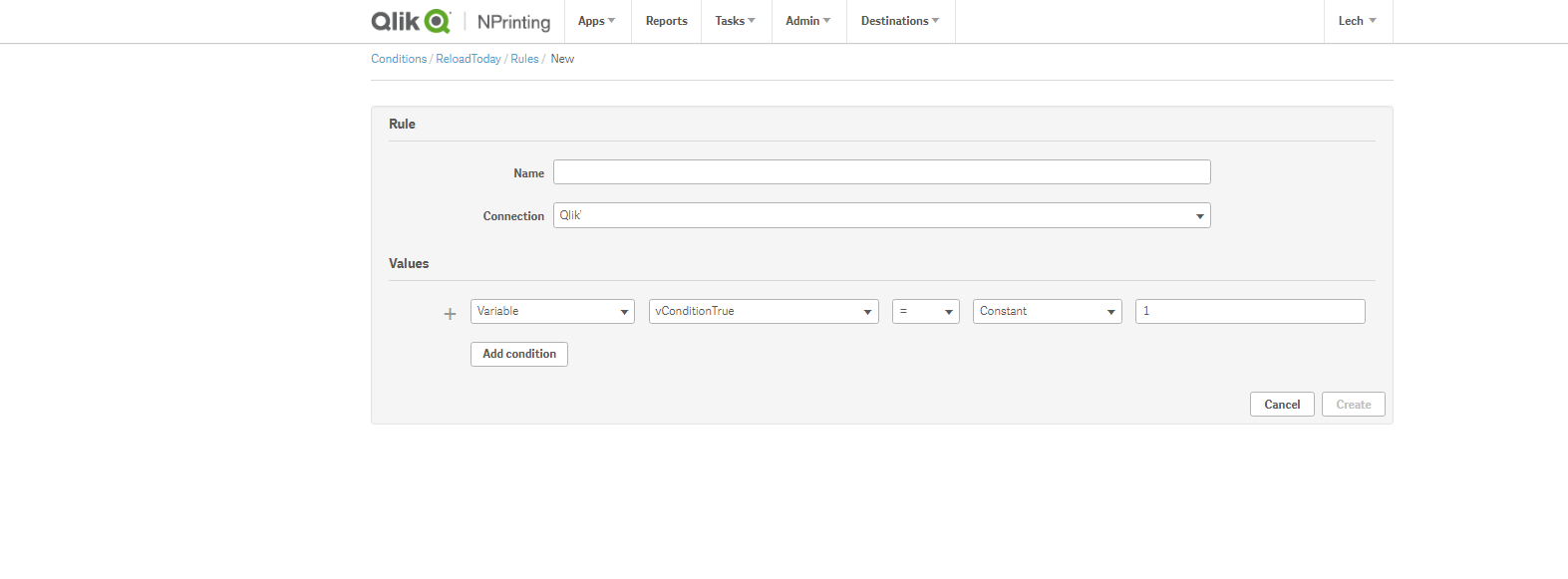Open the ReloadToday breadcrumb link
This screenshot has width=1568, height=579.
click(469, 59)
